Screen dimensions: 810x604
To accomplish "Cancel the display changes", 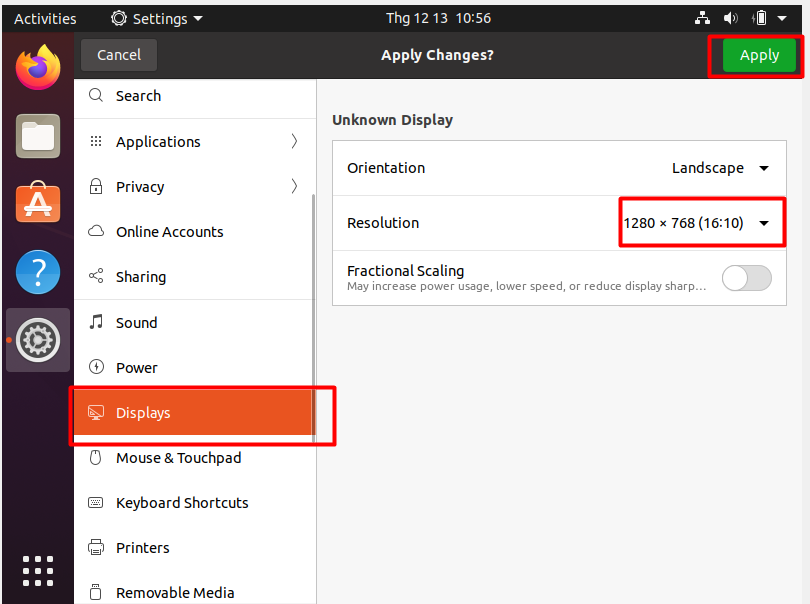I will coord(119,55).
